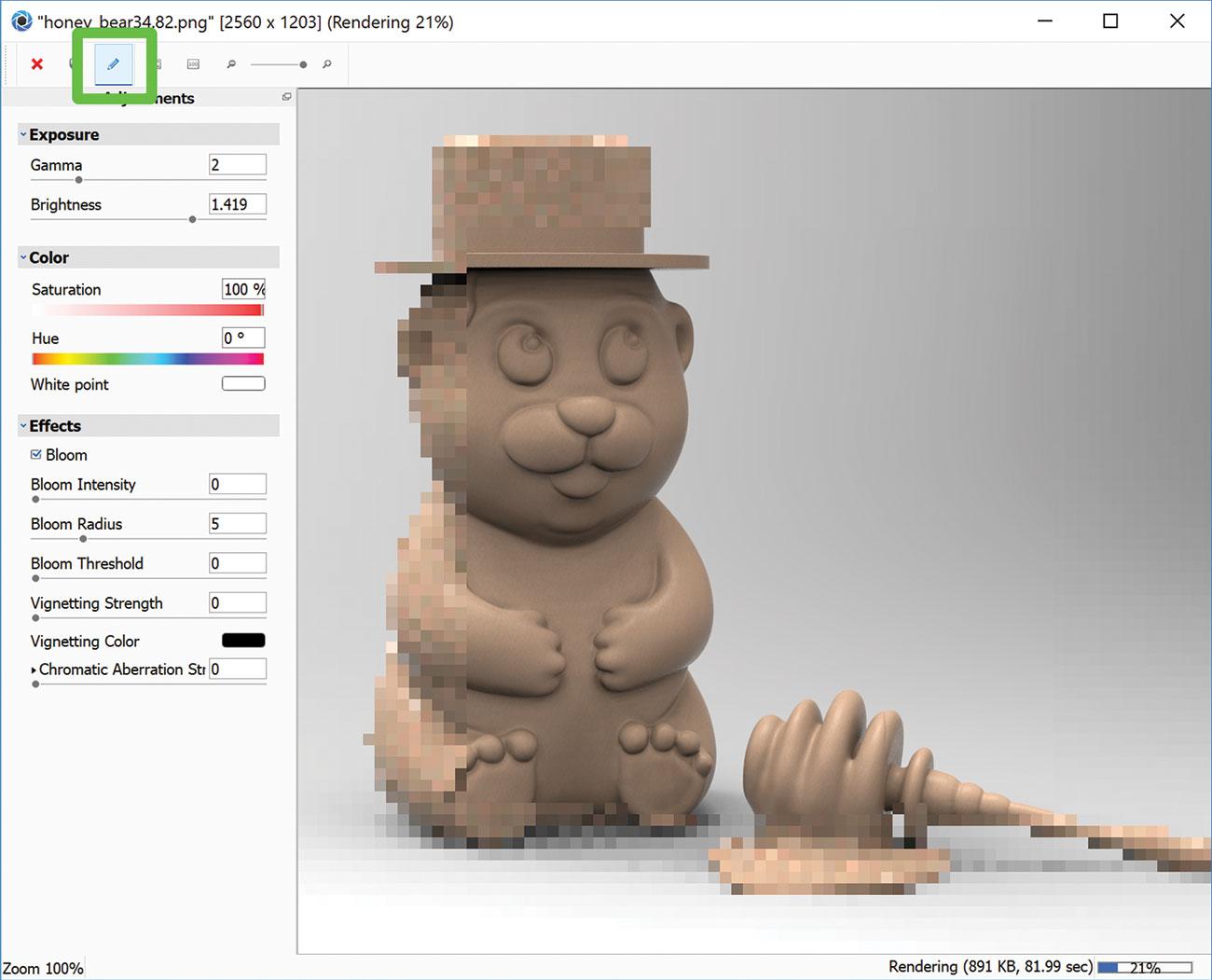Stop the render with the red X icon
The height and width of the screenshot is (980, 1212).
[36, 64]
